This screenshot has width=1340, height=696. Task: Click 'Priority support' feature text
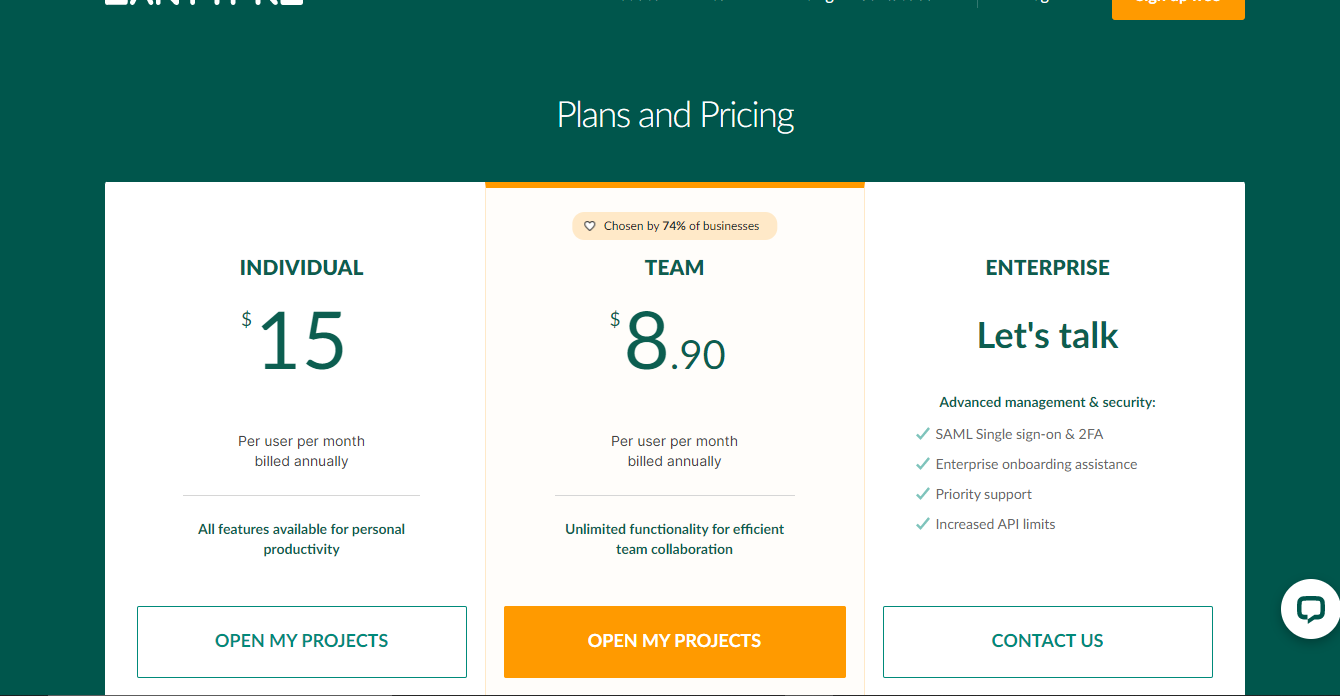point(983,494)
